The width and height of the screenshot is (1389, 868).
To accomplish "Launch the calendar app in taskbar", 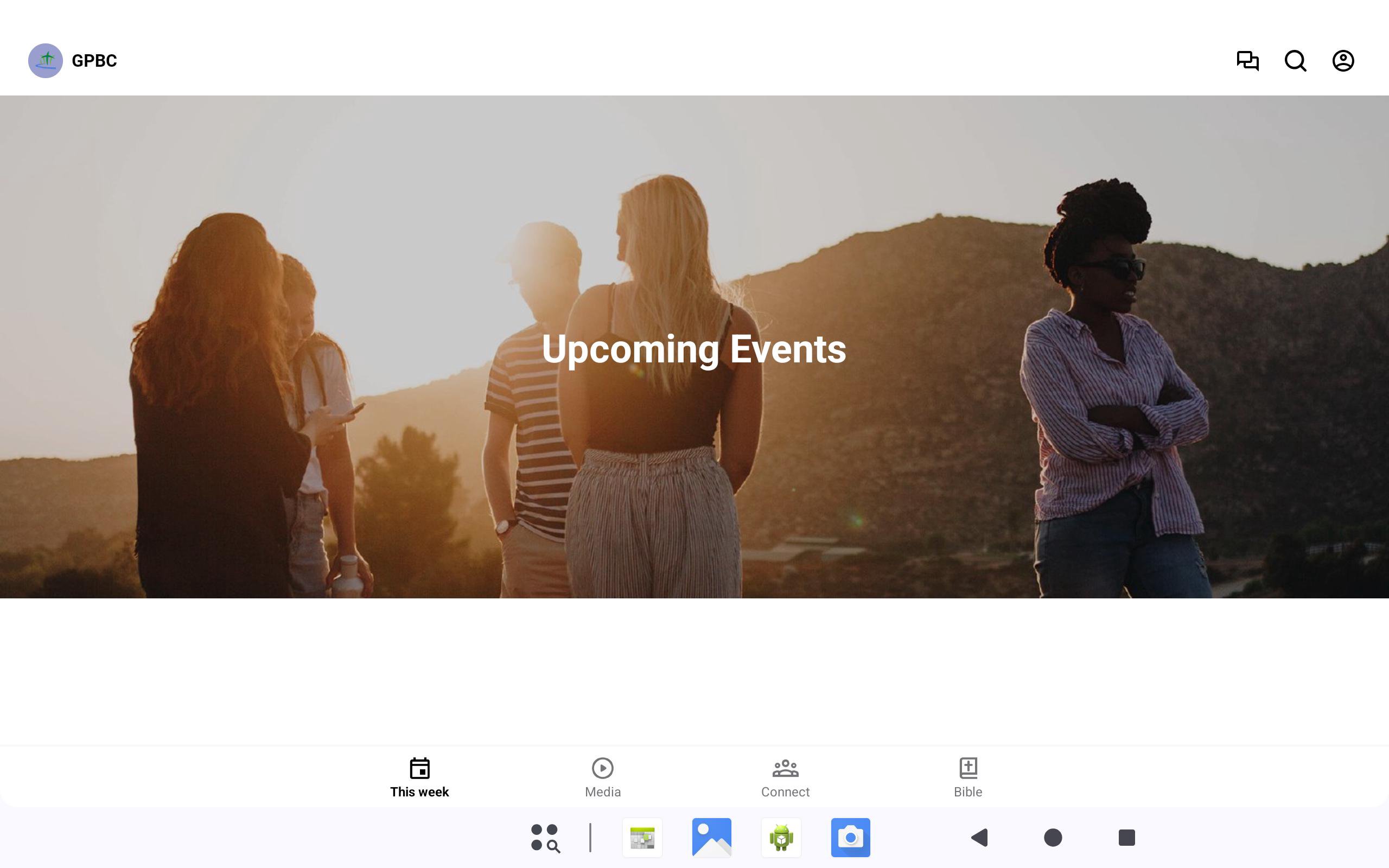I will coord(642,838).
